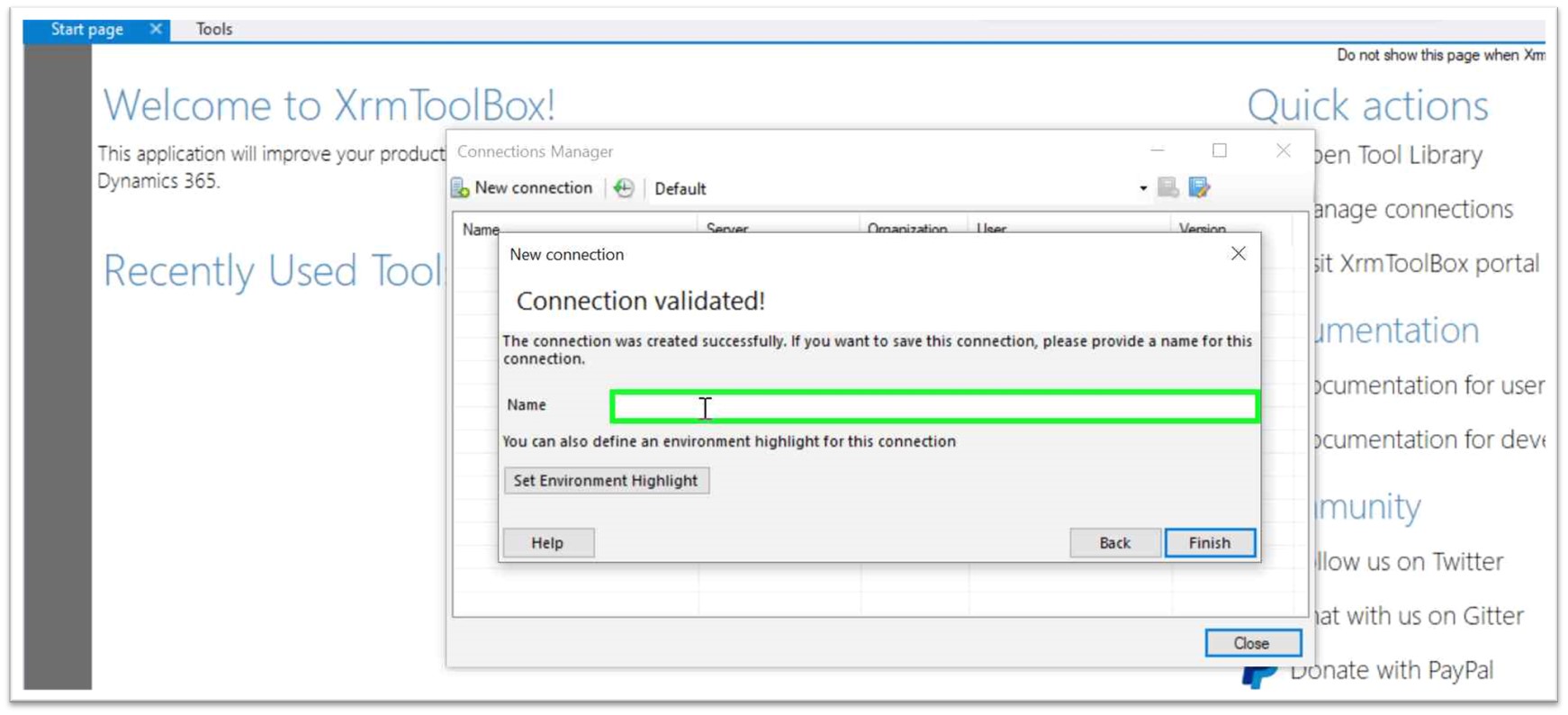Maximize the Connections Manager window
The height and width of the screenshot is (715, 1568).
pyautogui.click(x=1220, y=150)
